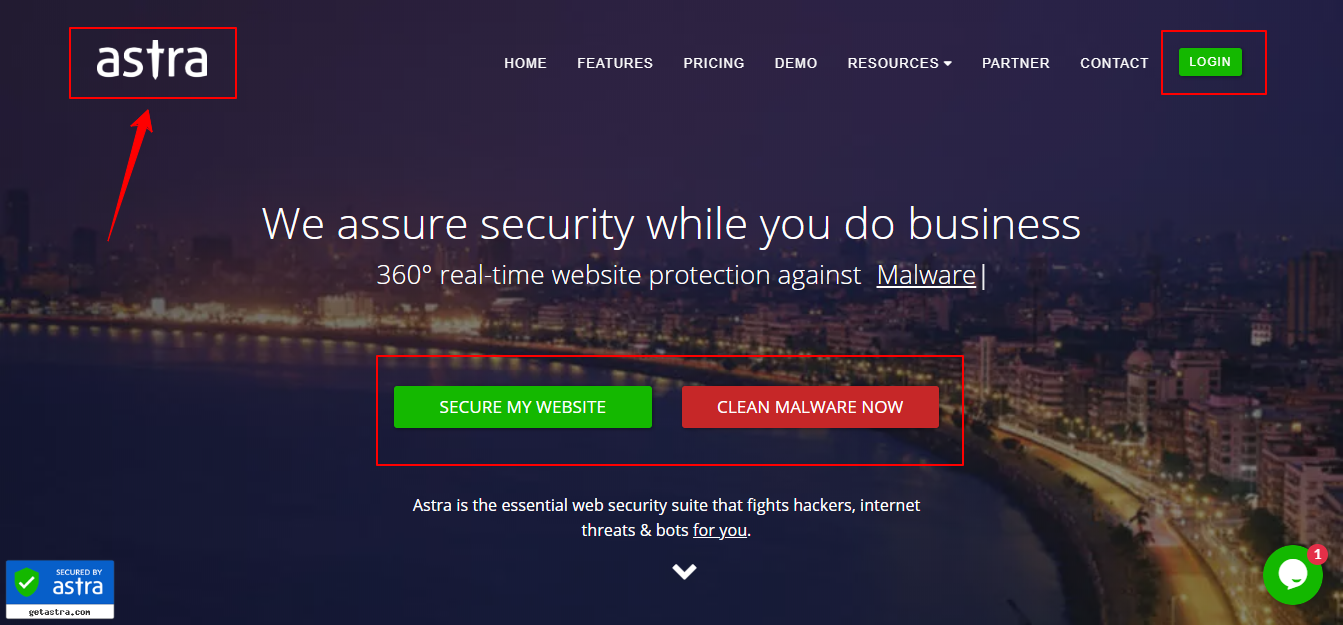Open the CONTACT navigation link
The width and height of the screenshot is (1343, 625).
(1114, 63)
